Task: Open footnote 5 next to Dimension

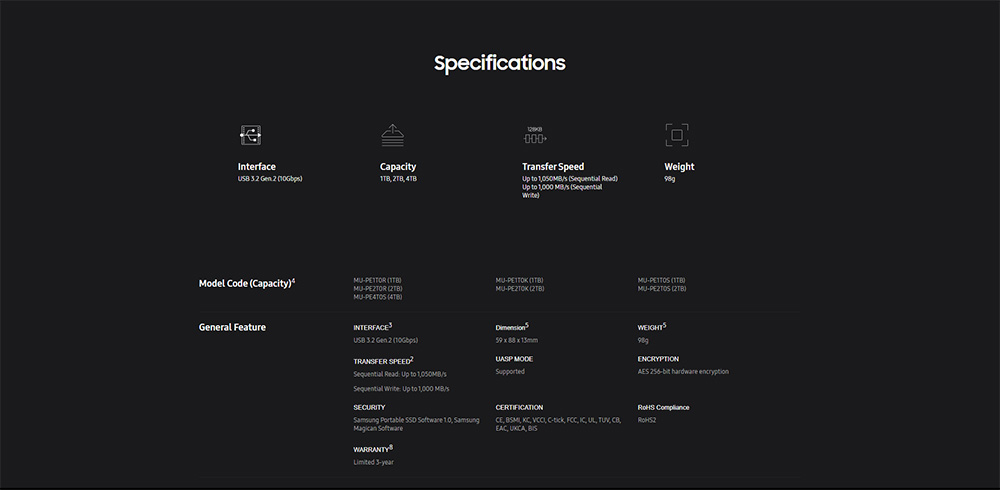Action: [x=527, y=324]
